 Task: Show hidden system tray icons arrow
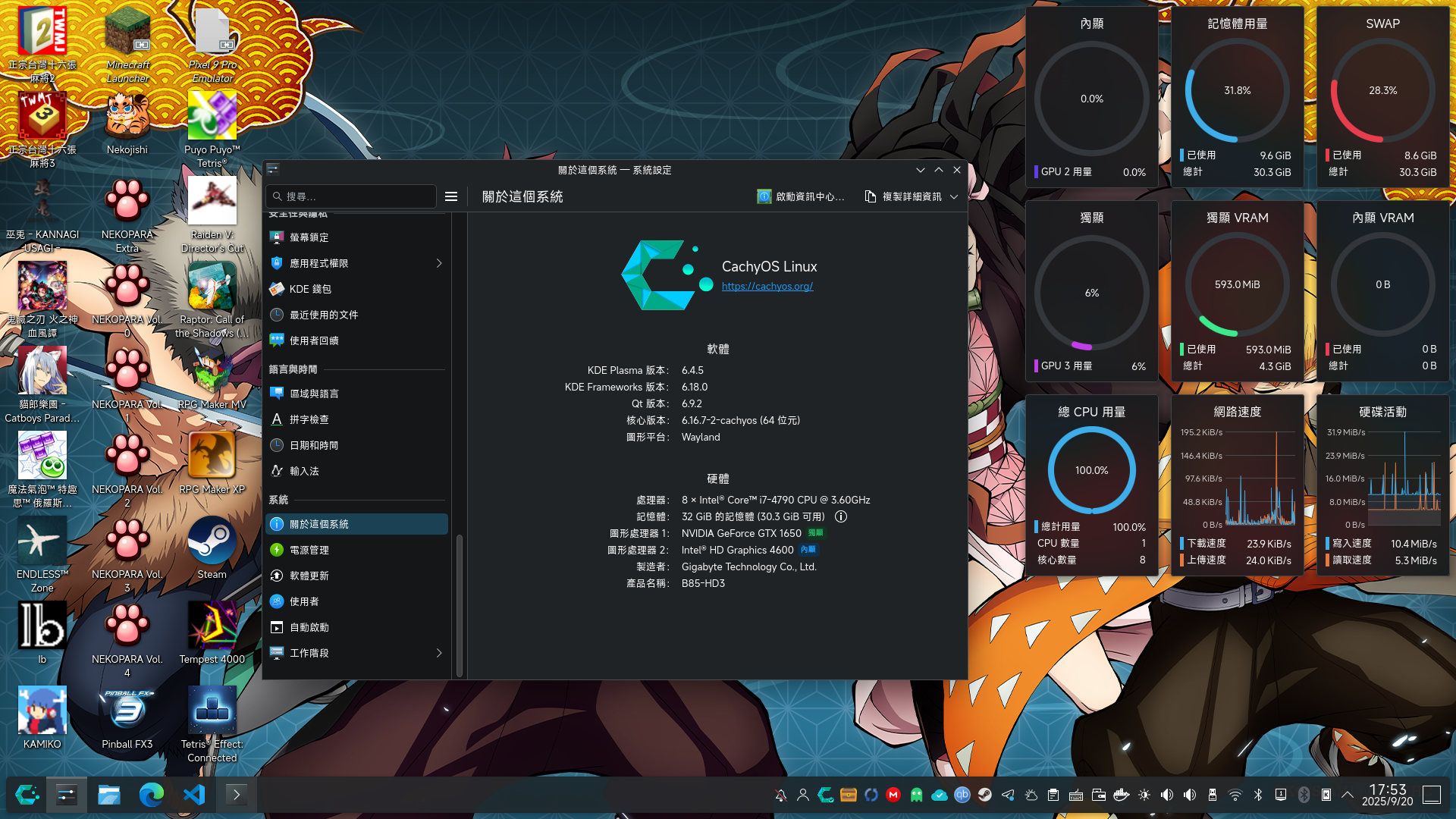pyautogui.click(x=1348, y=795)
